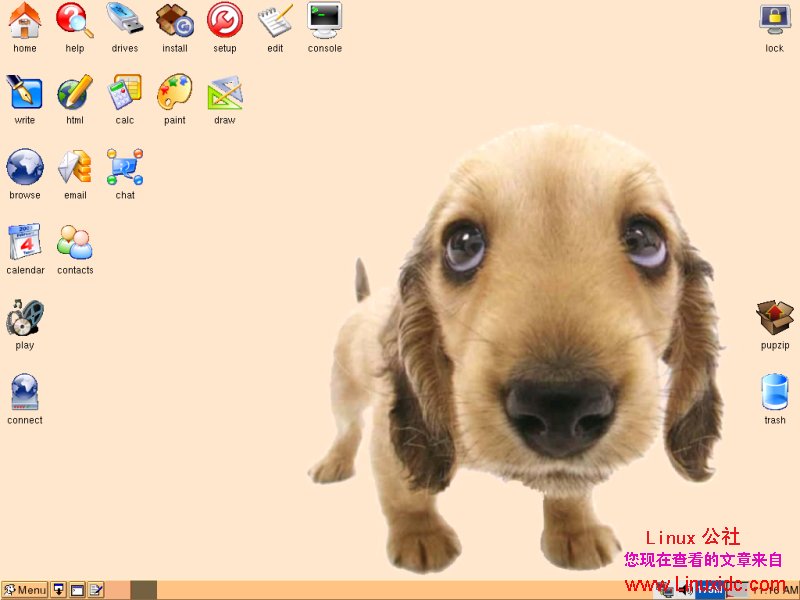Launch the console terminal

click(324, 20)
